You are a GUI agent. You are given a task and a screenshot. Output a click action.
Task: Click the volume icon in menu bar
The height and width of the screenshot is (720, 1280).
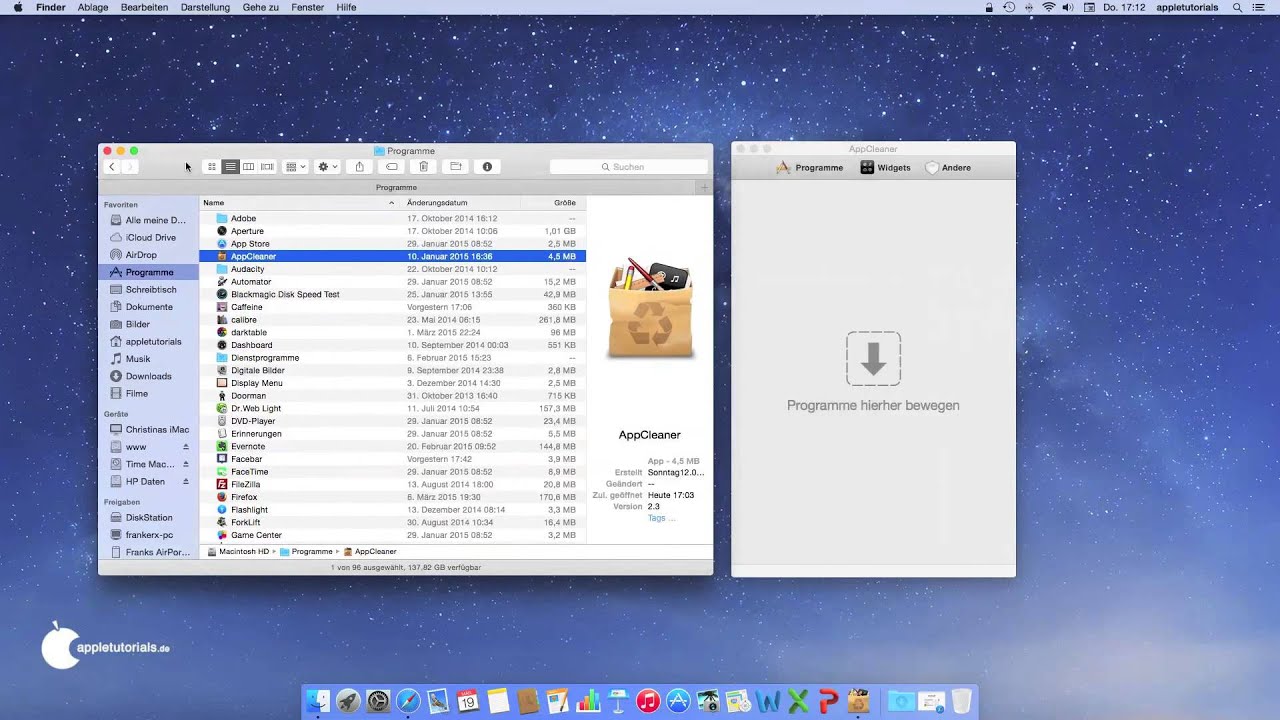(1068, 7)
